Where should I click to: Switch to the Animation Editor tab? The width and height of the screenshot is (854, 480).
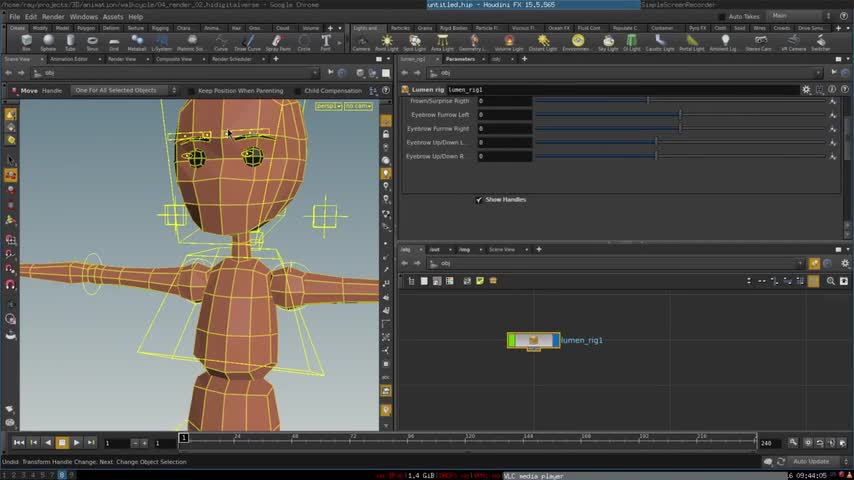click(x=68, y=59)
